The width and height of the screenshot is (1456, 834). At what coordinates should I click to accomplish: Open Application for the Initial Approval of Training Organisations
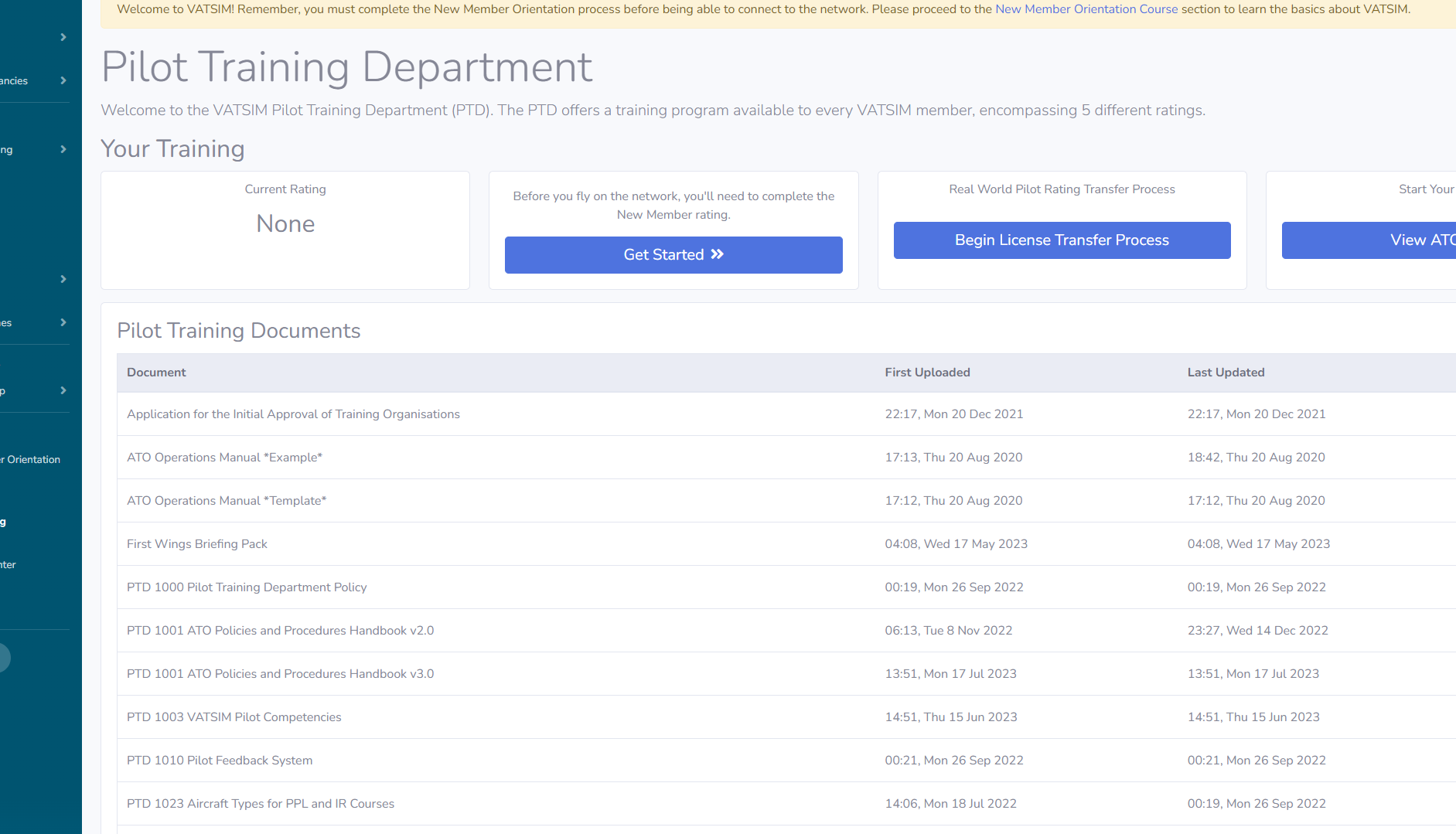coord(293,414)
